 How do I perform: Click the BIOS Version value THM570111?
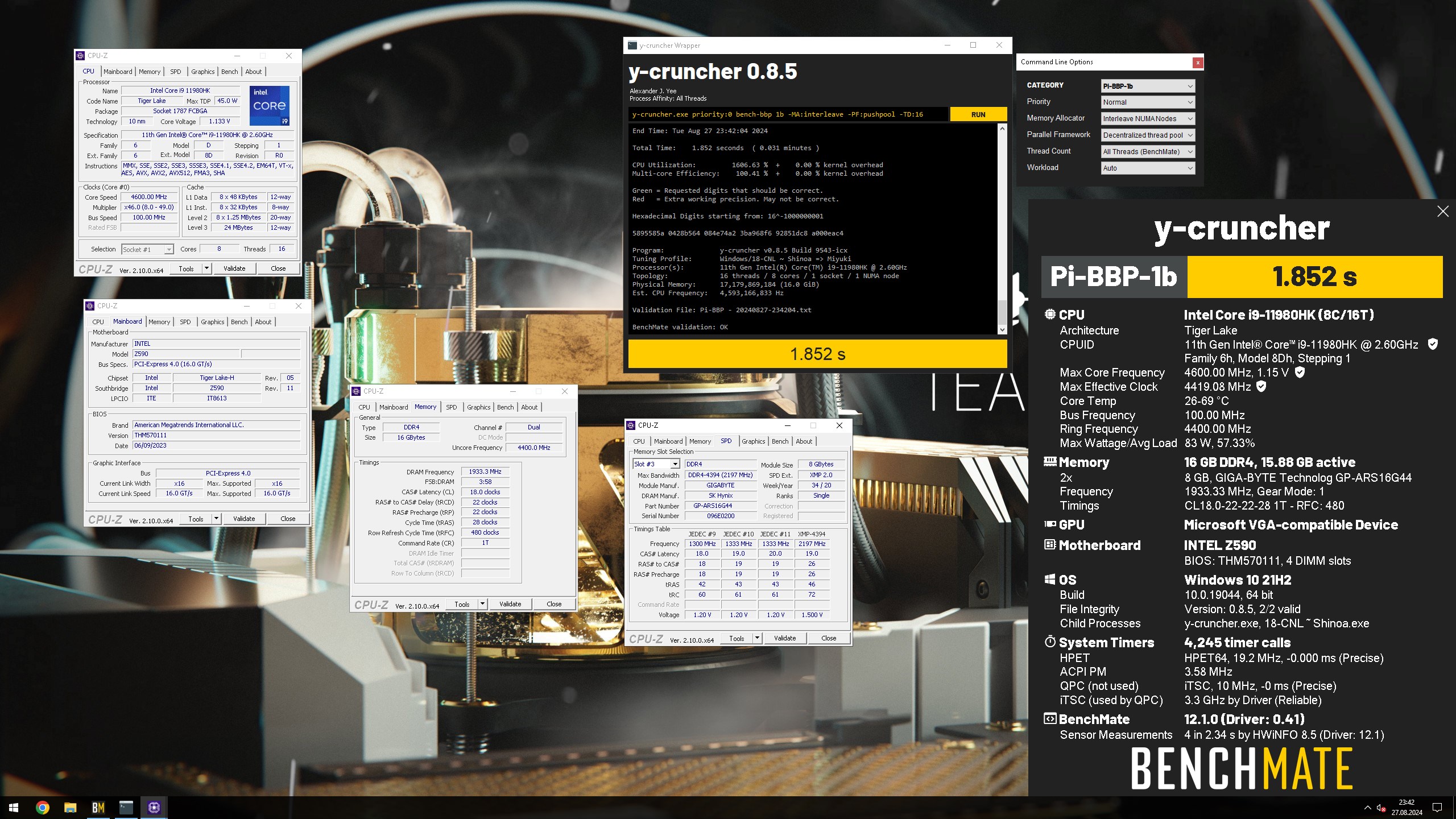tap(216, 436)
